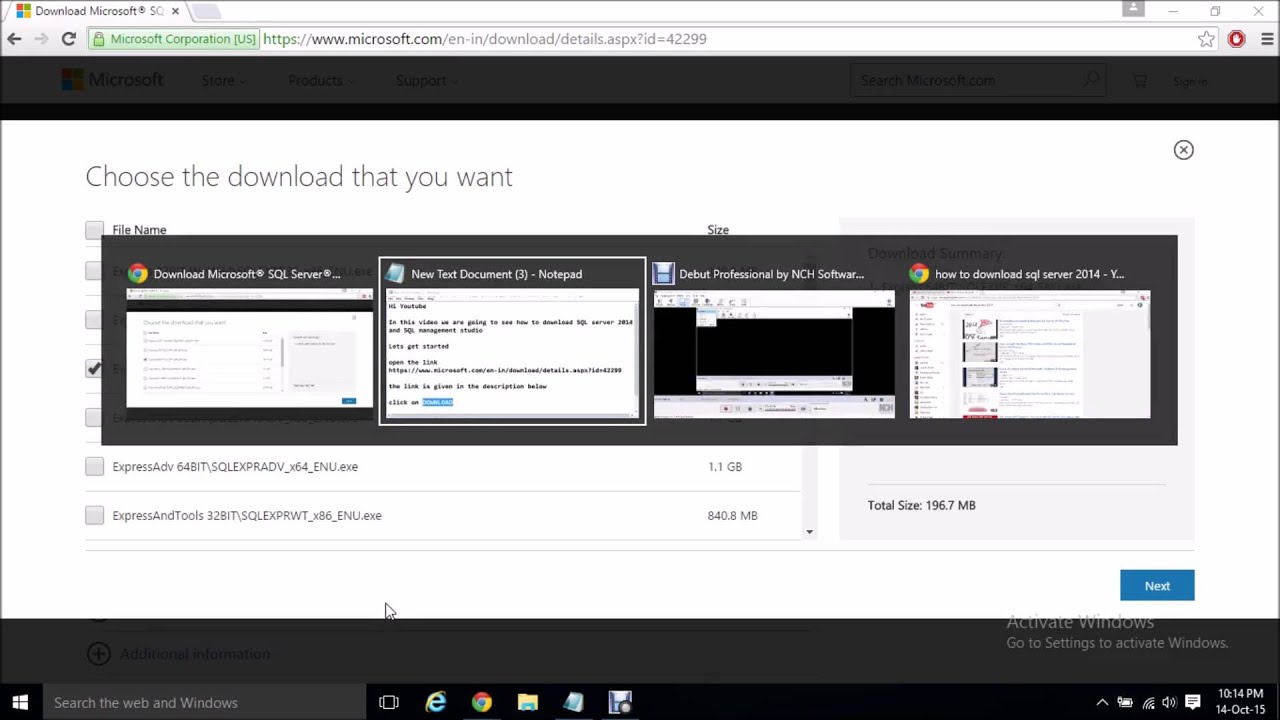Open the volume control in the tray
The image size is (1280, 720).
coord(1169,702)
